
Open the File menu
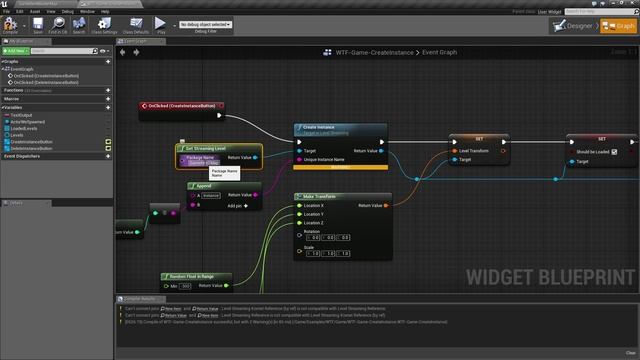click(x=7, y=11)
